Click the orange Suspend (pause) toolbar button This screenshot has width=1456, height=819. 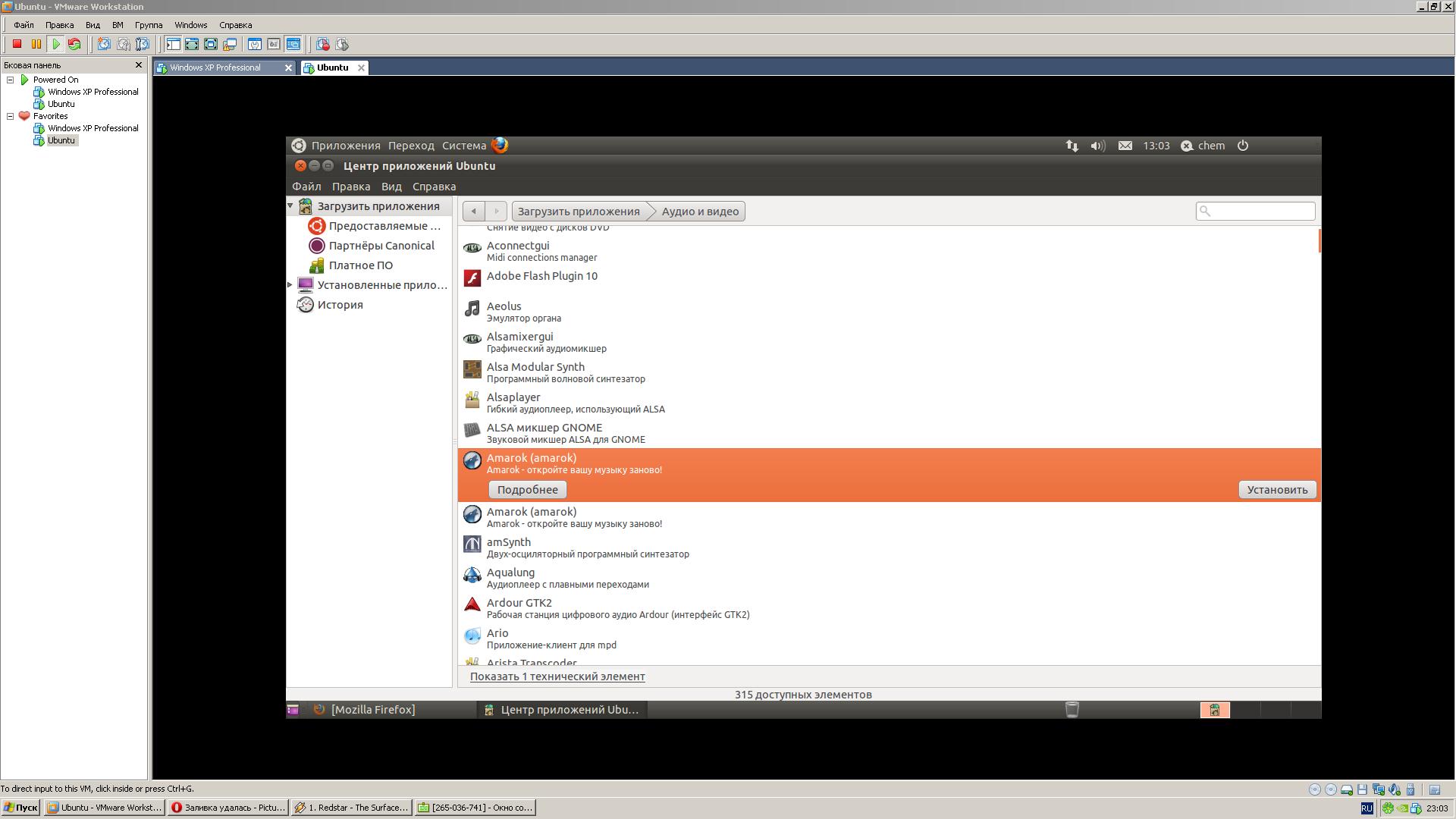36,45
